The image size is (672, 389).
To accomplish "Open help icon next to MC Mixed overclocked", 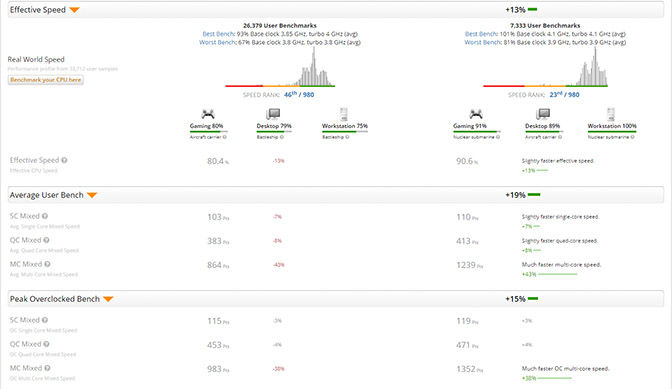I will pos(47,368).
